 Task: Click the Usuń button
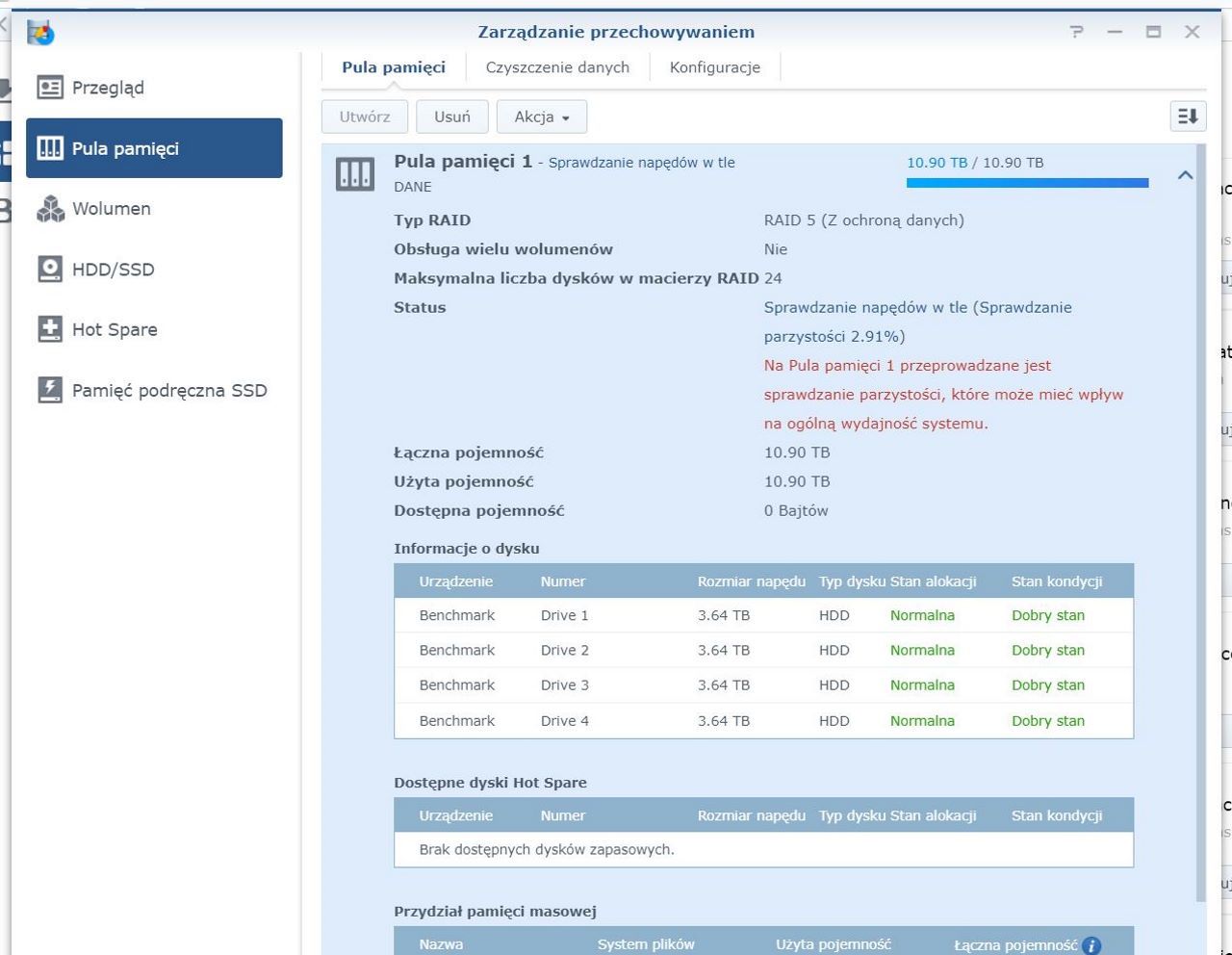pyautogui.click(x=452, y=116)
